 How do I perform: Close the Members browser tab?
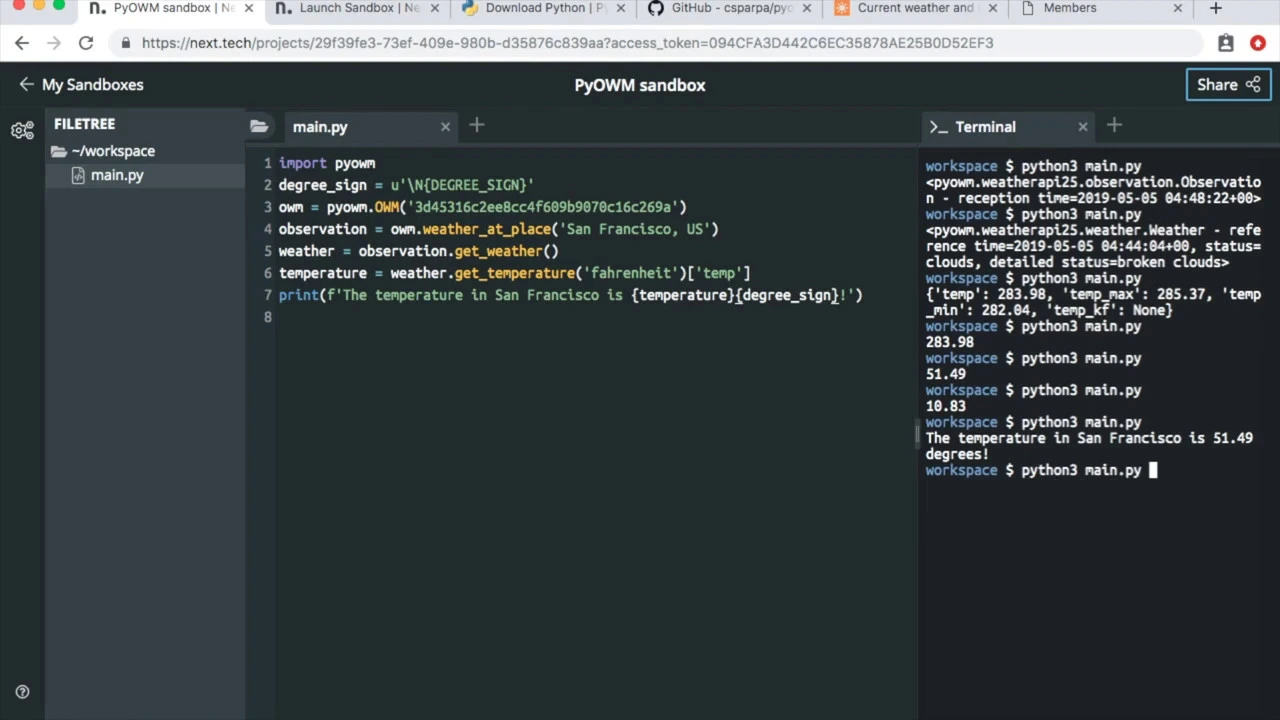coord(1178,8)
